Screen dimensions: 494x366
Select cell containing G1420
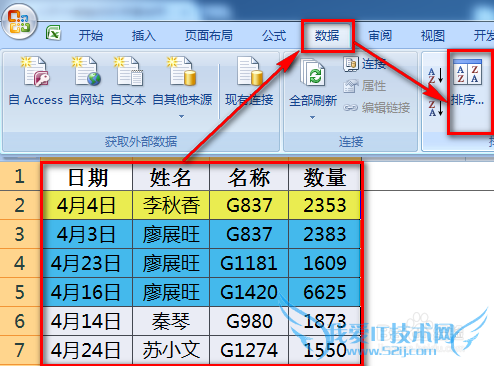(249, 292)
